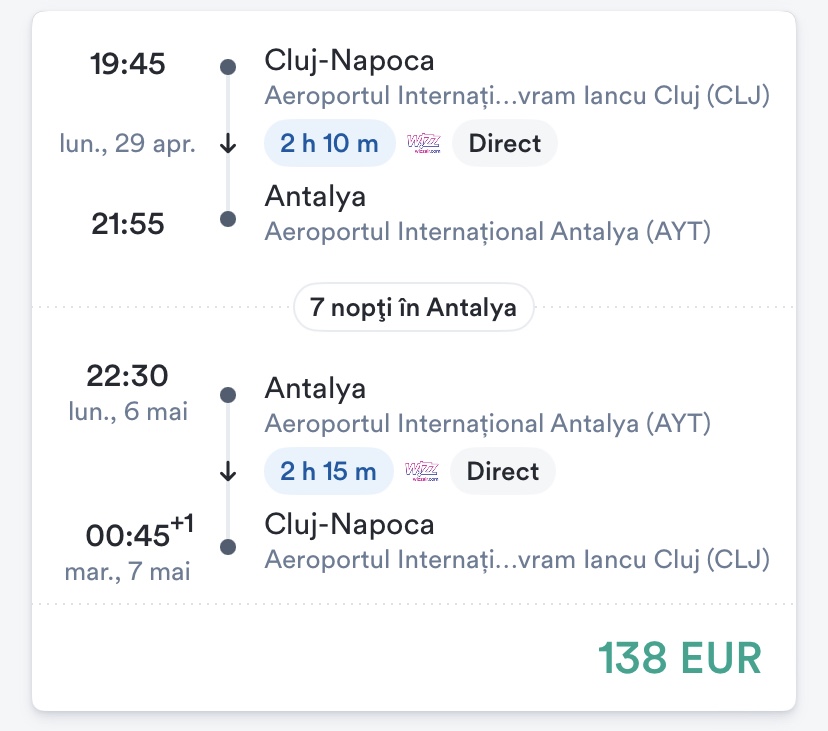828x731 pixels.
Task: Click the 2 h 15 m duration badge
Action: tap(328, 471)
